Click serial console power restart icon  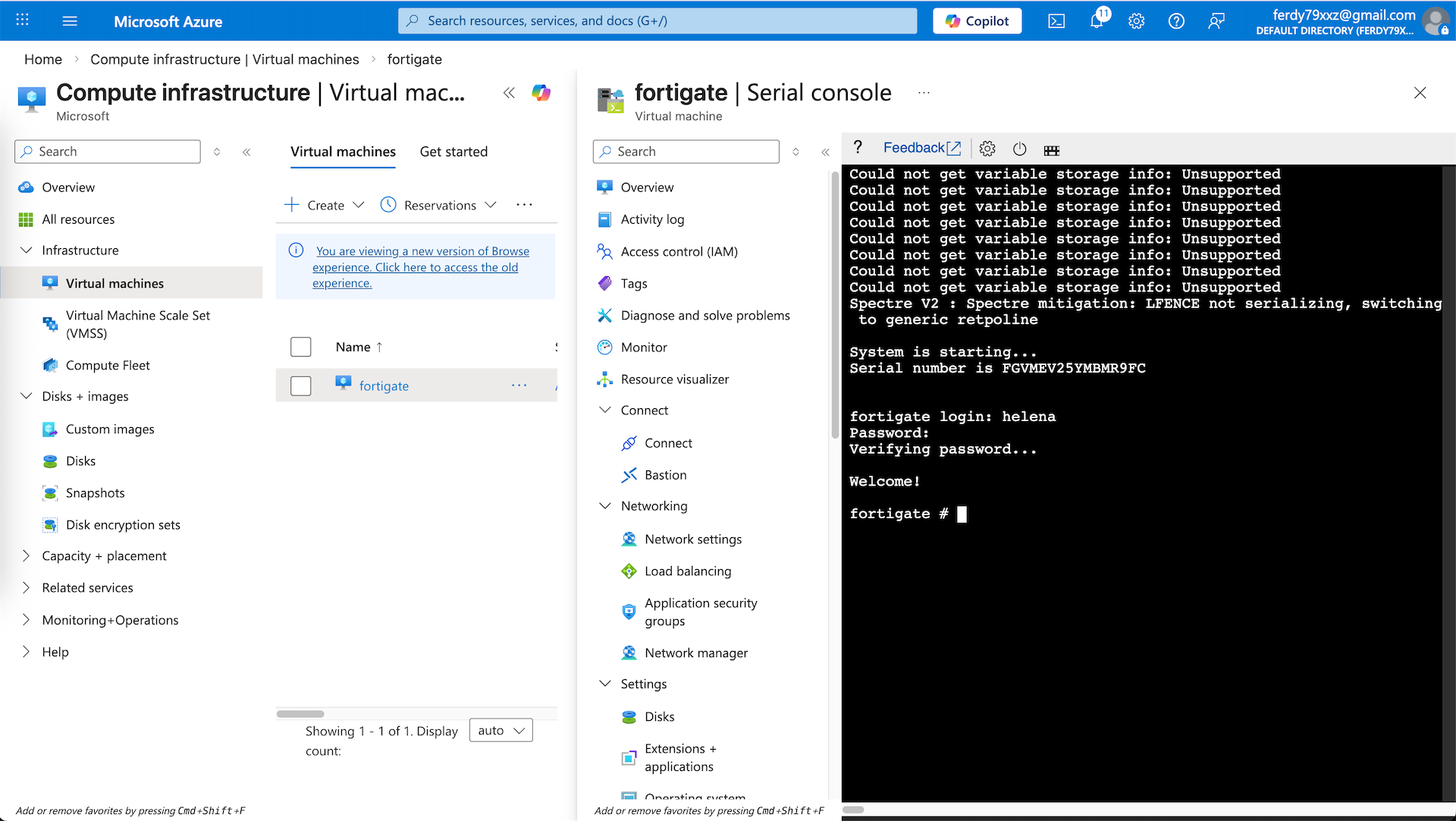tap(1019, 149)
